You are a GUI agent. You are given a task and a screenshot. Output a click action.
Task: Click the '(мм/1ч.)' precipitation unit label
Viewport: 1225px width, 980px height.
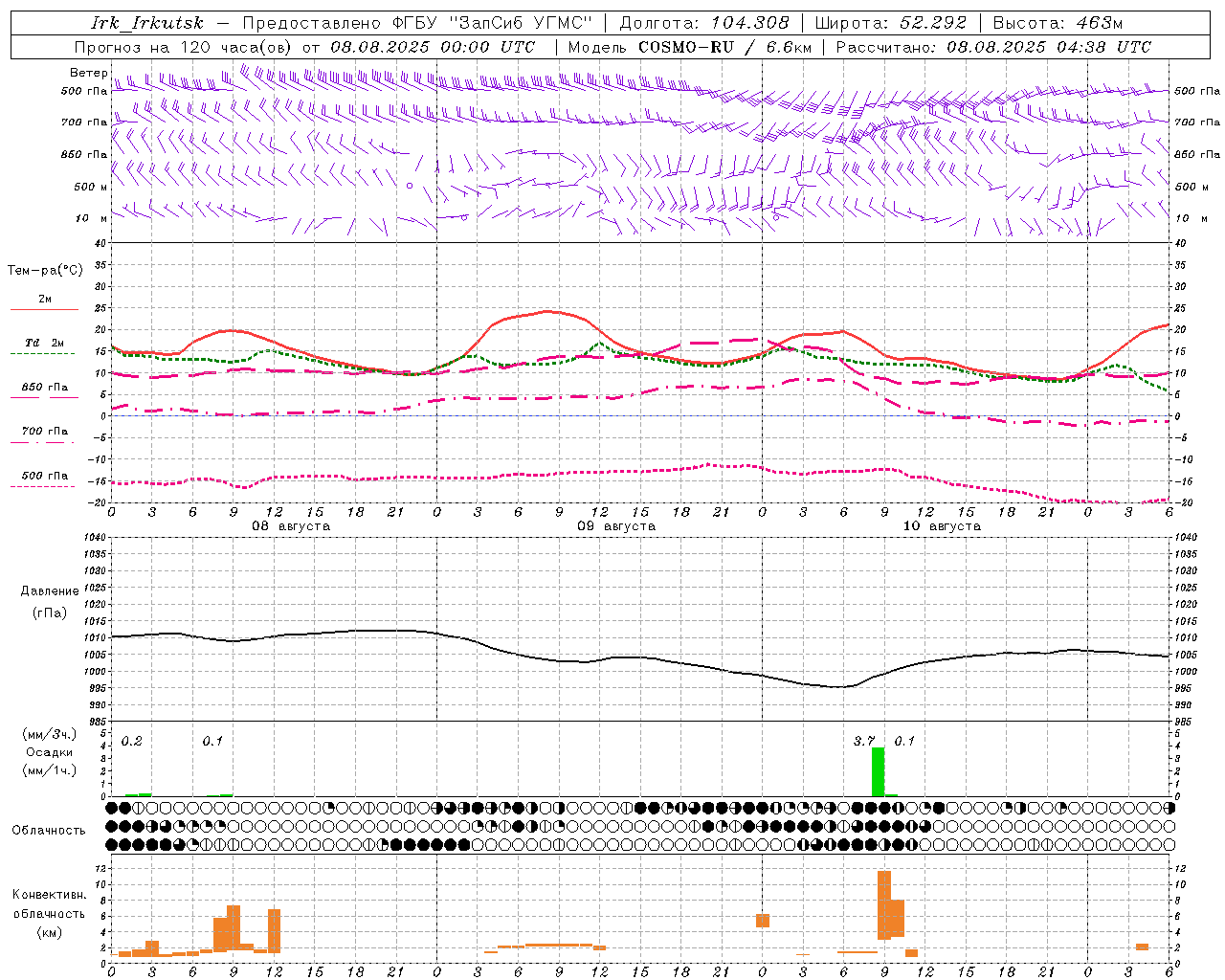[x=50, y=770]
